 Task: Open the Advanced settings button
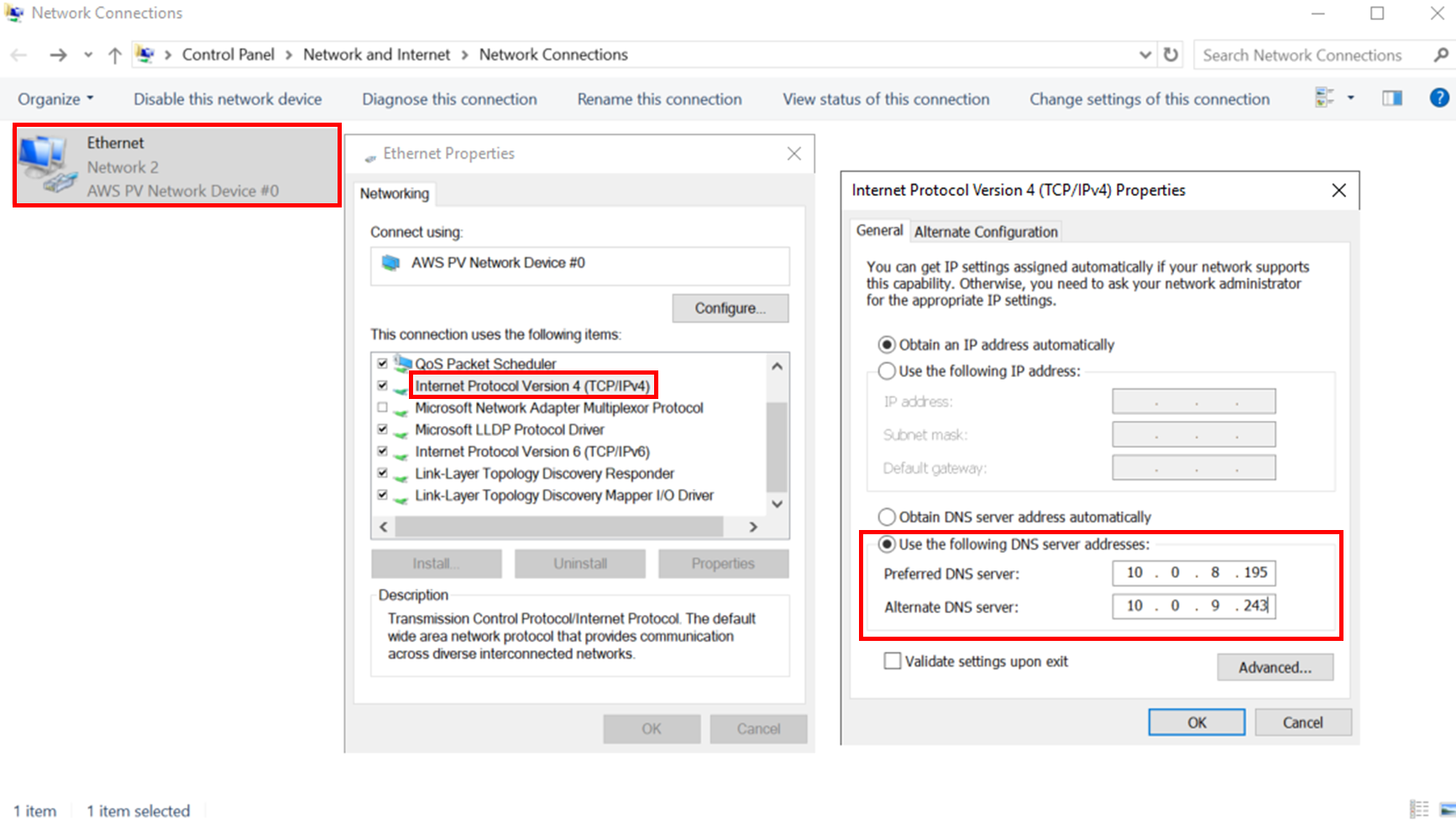(1275, 667)
